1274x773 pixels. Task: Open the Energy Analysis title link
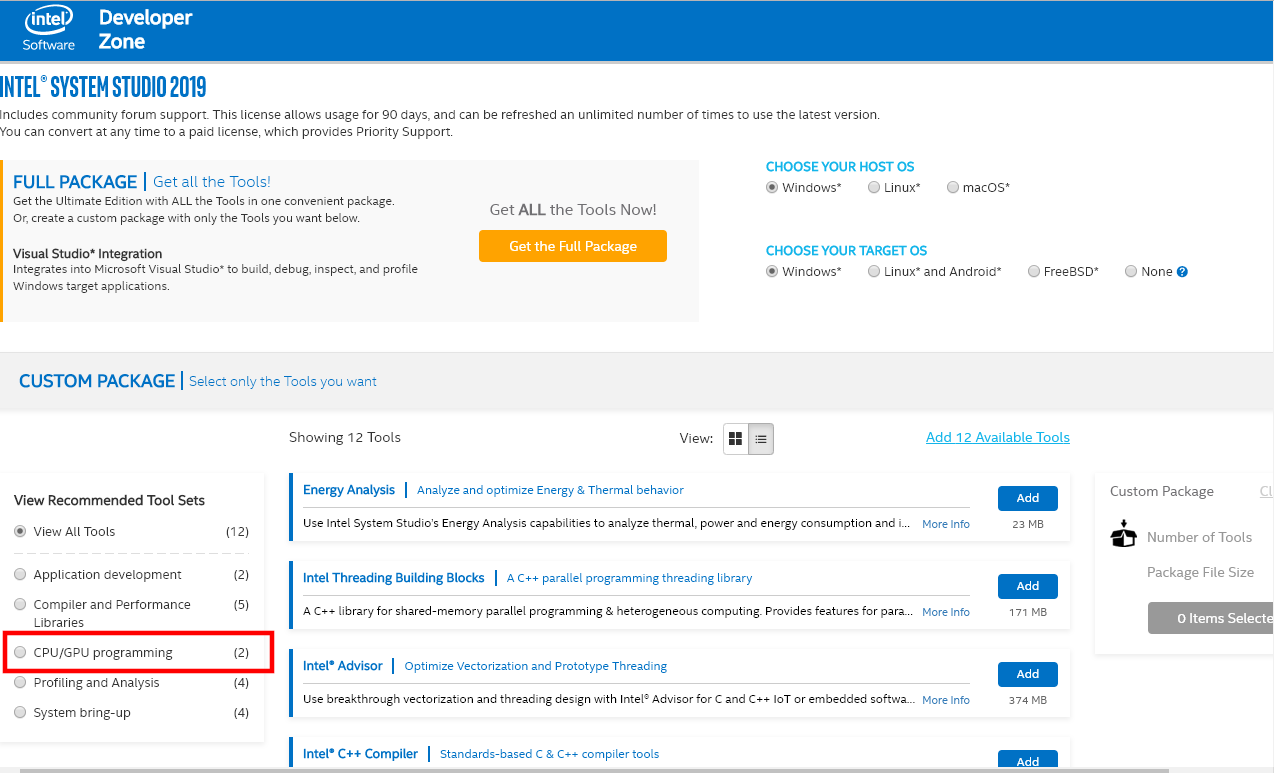tap(349, 490)
